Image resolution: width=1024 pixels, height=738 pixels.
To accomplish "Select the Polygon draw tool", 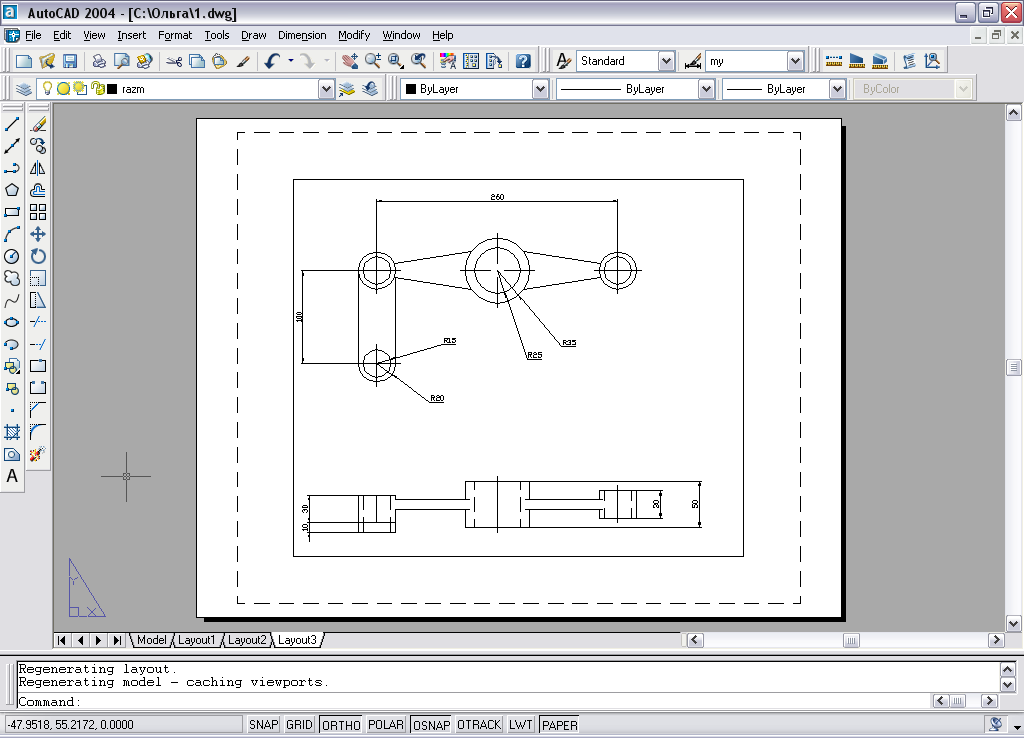I will pos(12,190).
